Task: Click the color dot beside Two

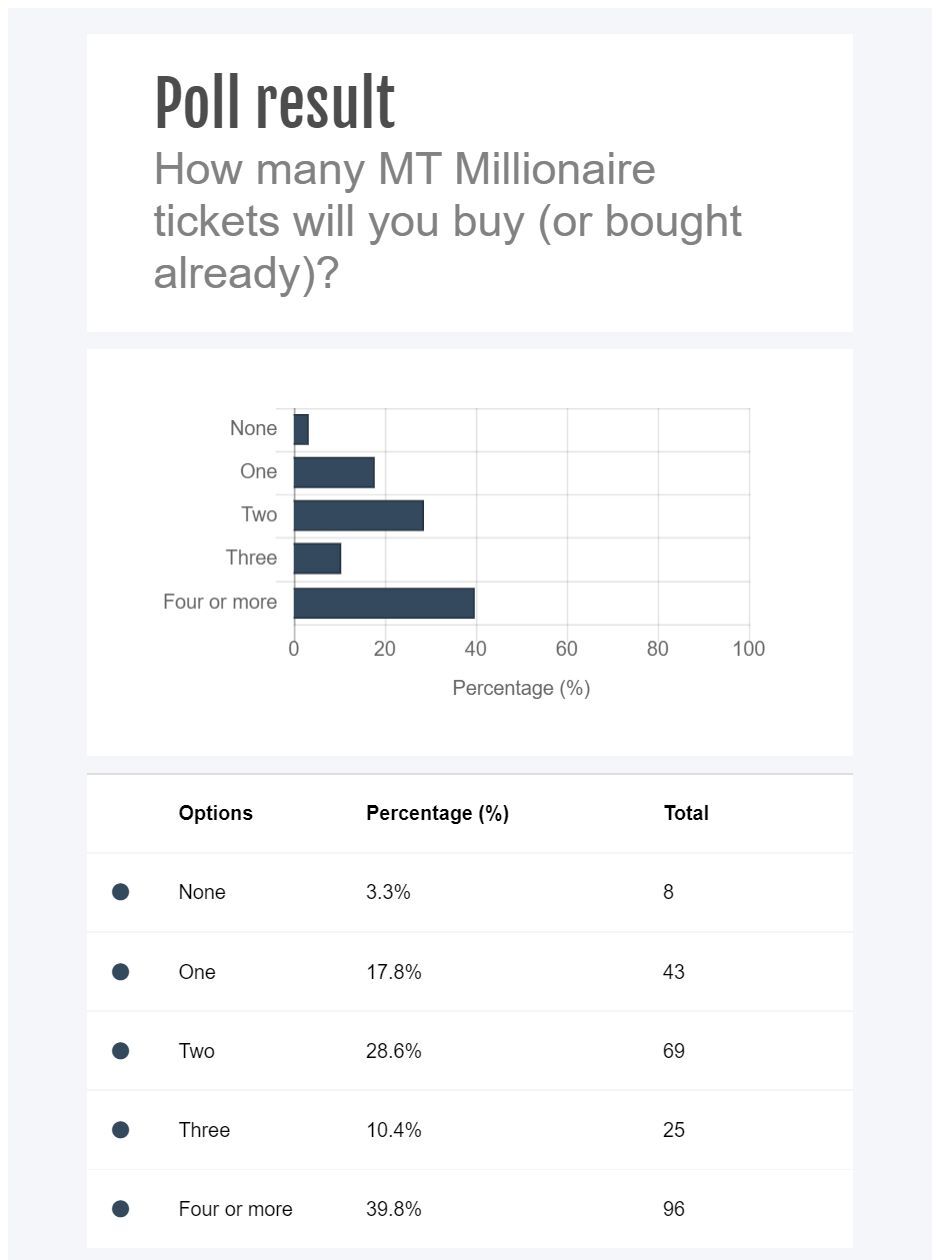Action: (x=120, y=1050)
